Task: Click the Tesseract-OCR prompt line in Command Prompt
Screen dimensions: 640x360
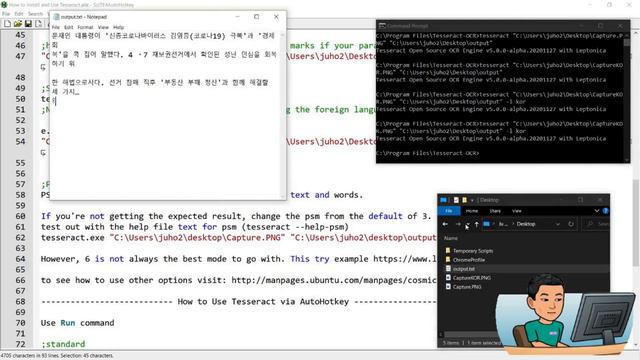Action: click(x=427, y=153)
